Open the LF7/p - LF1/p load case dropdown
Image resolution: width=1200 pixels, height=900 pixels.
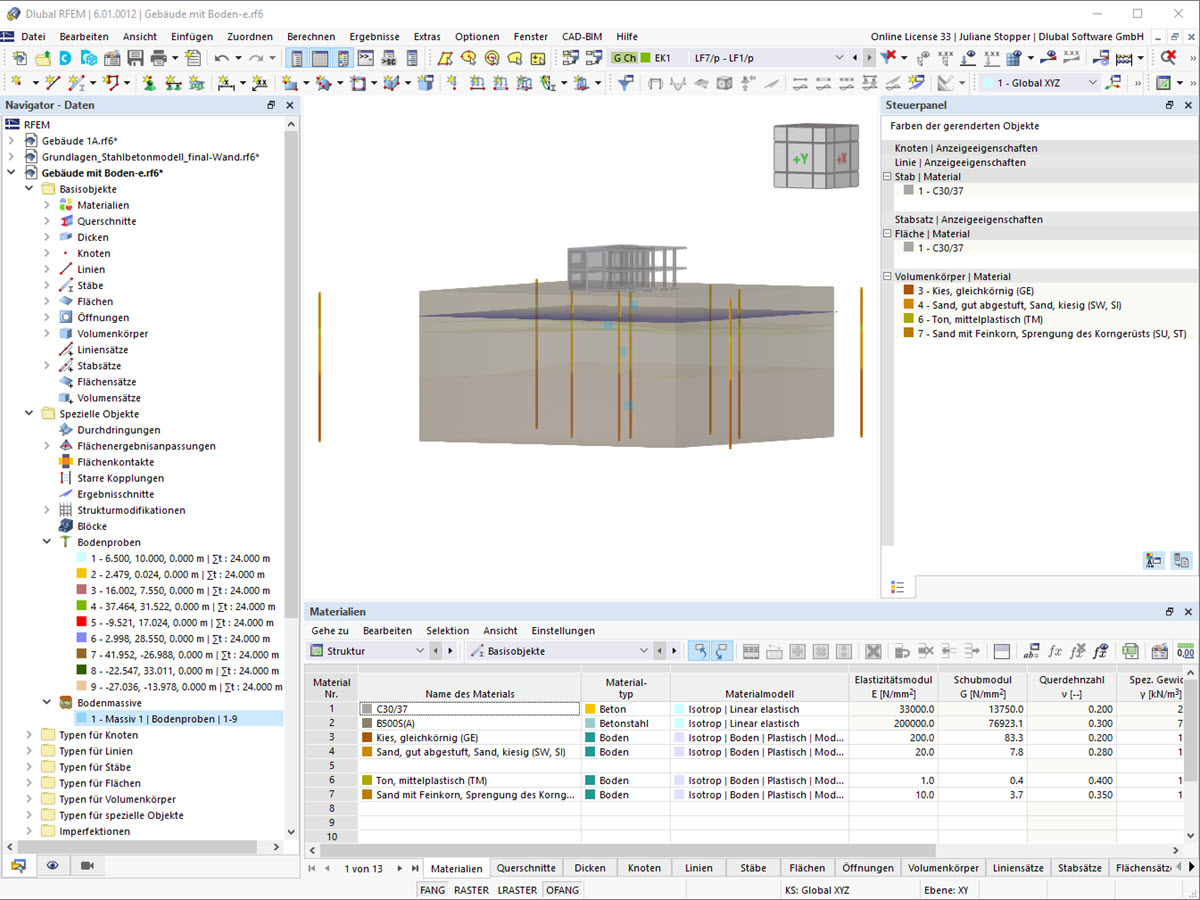(838, 58)
